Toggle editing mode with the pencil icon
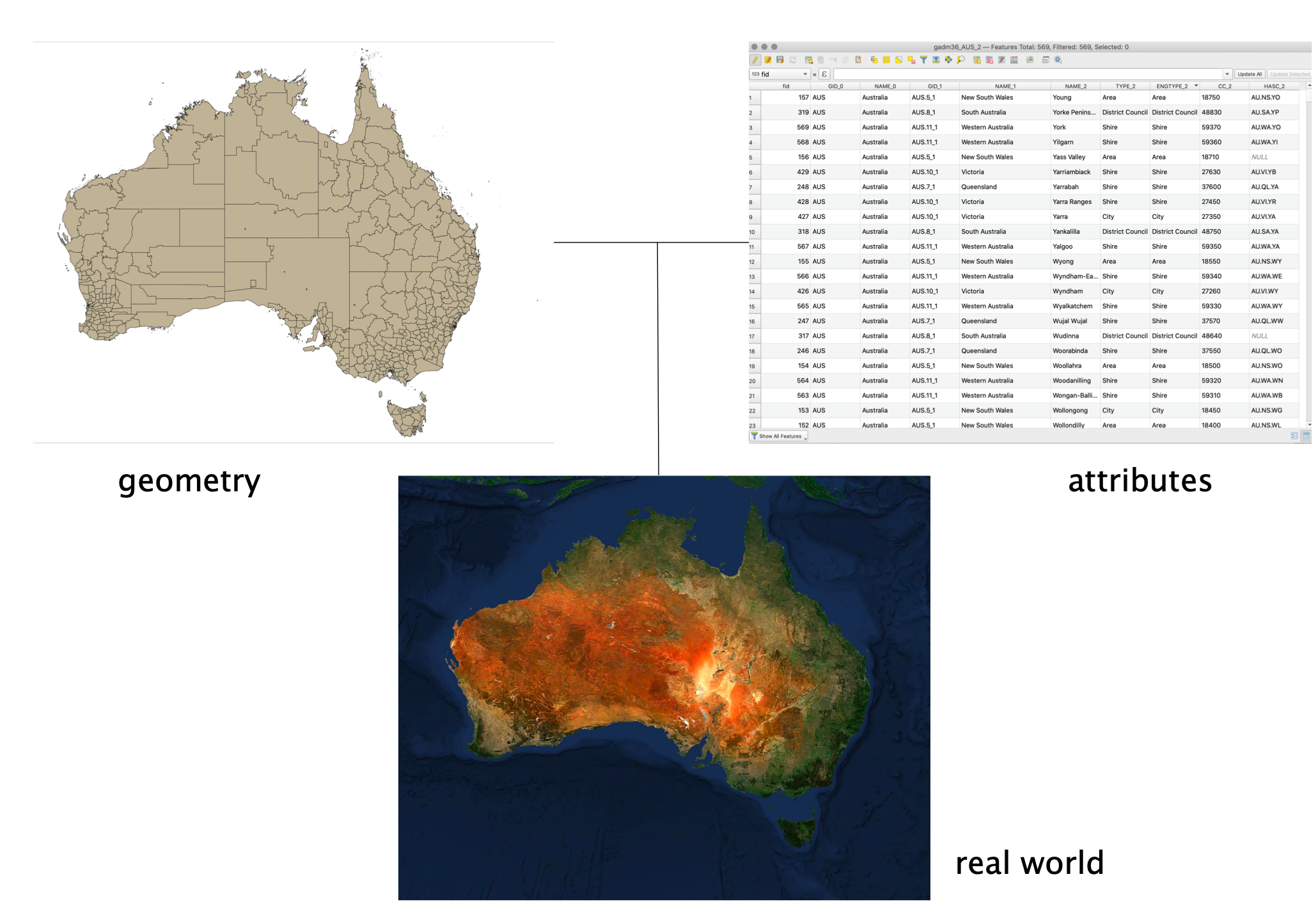The width and height of the screenshot is (1316, 904). 755,59
